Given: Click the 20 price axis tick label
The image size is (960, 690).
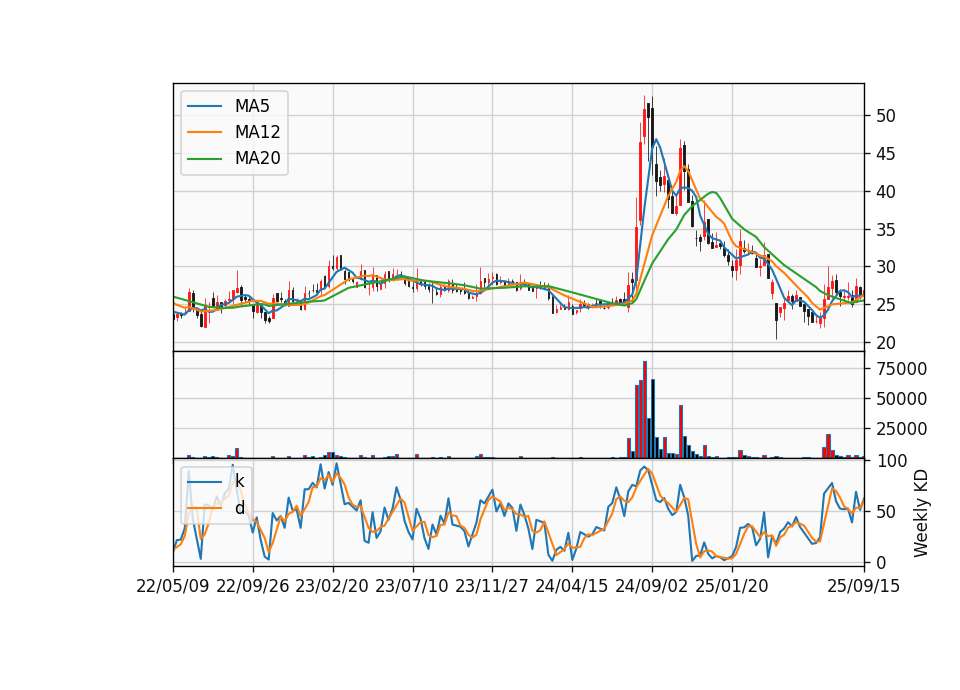Looking at the screenshot, I should (x=885, y=343).
